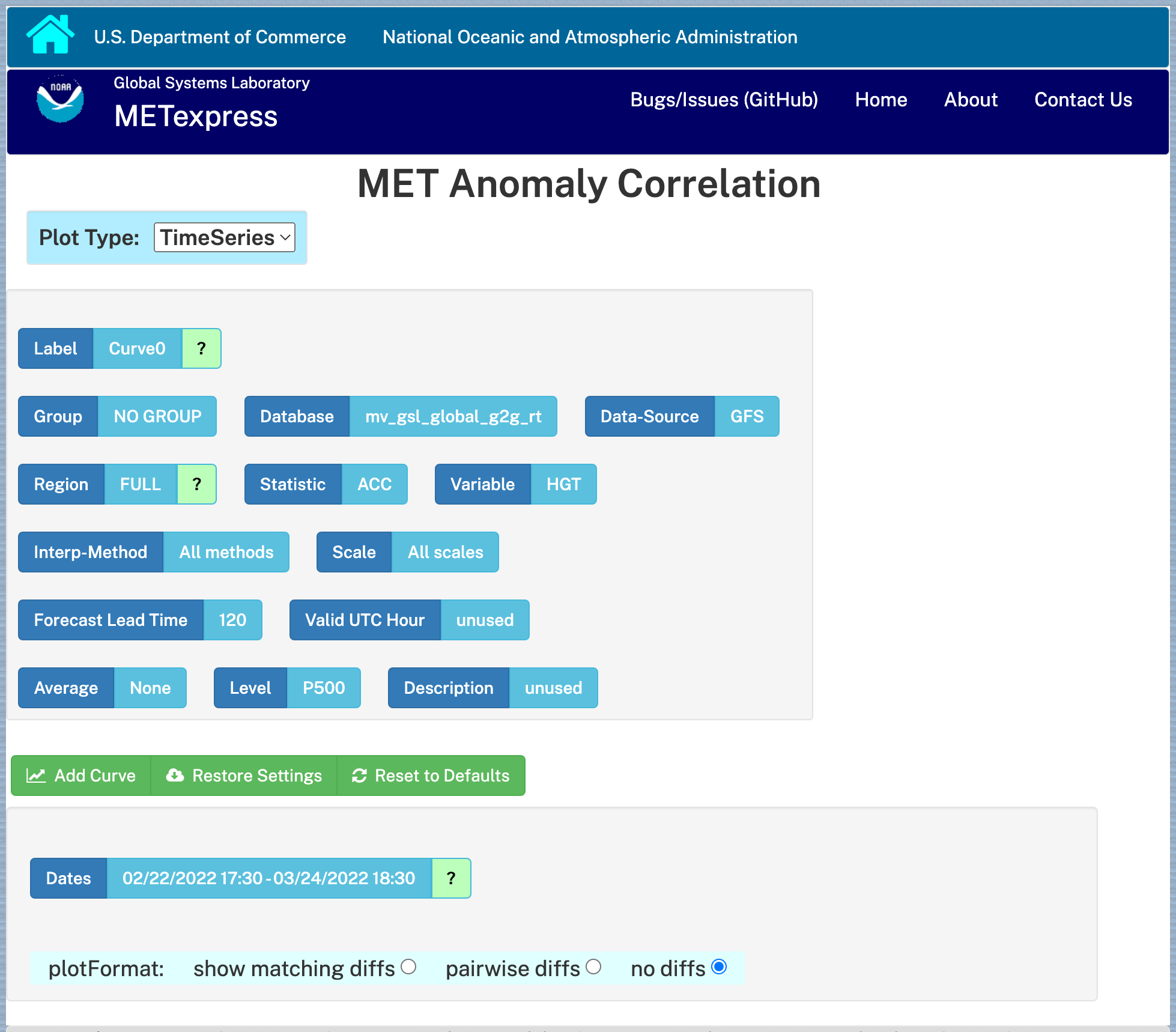Open help for the Dates range
The width and height of the screenshot is (1176, 1032).
click(450, 878)
